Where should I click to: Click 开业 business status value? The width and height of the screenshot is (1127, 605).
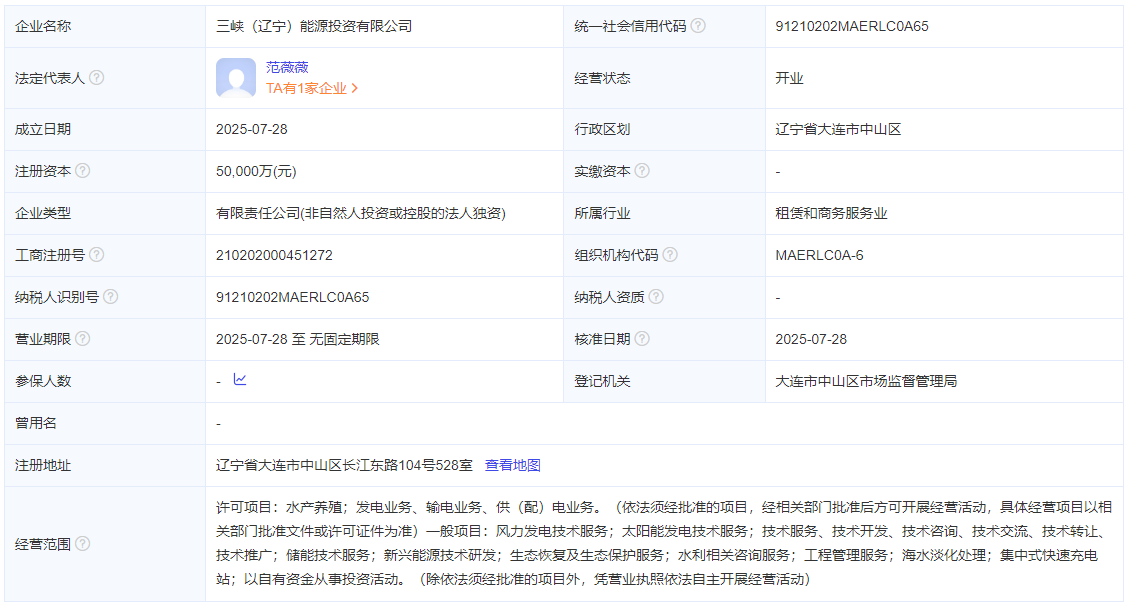(788, 78)
